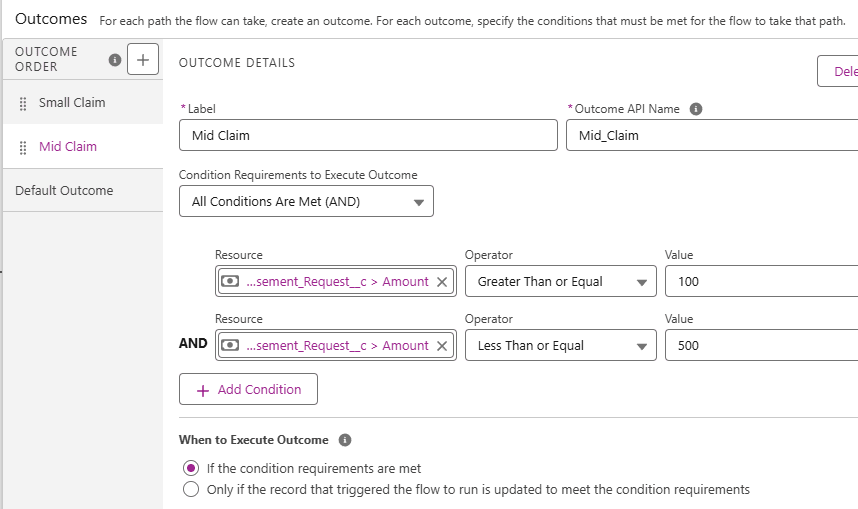Click the Label field containing Mid Claim

coord(368,135)
